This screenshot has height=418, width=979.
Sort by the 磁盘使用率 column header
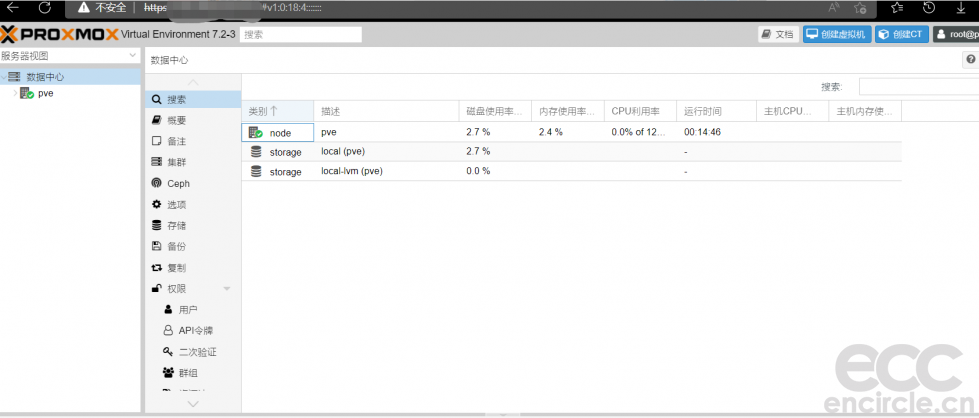[x=495, y=111]
